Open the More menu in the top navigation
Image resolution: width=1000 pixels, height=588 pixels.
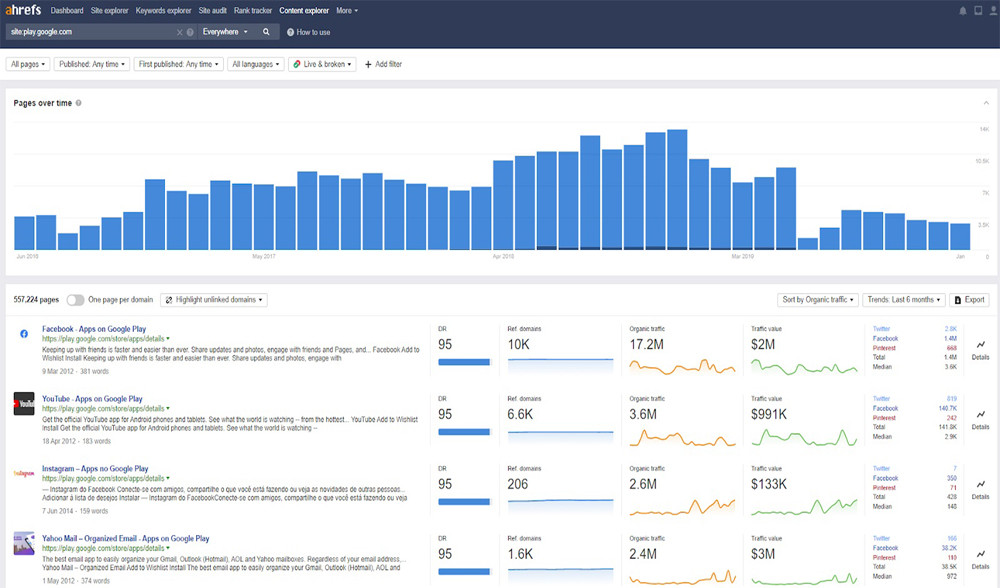tap(347, 11)
